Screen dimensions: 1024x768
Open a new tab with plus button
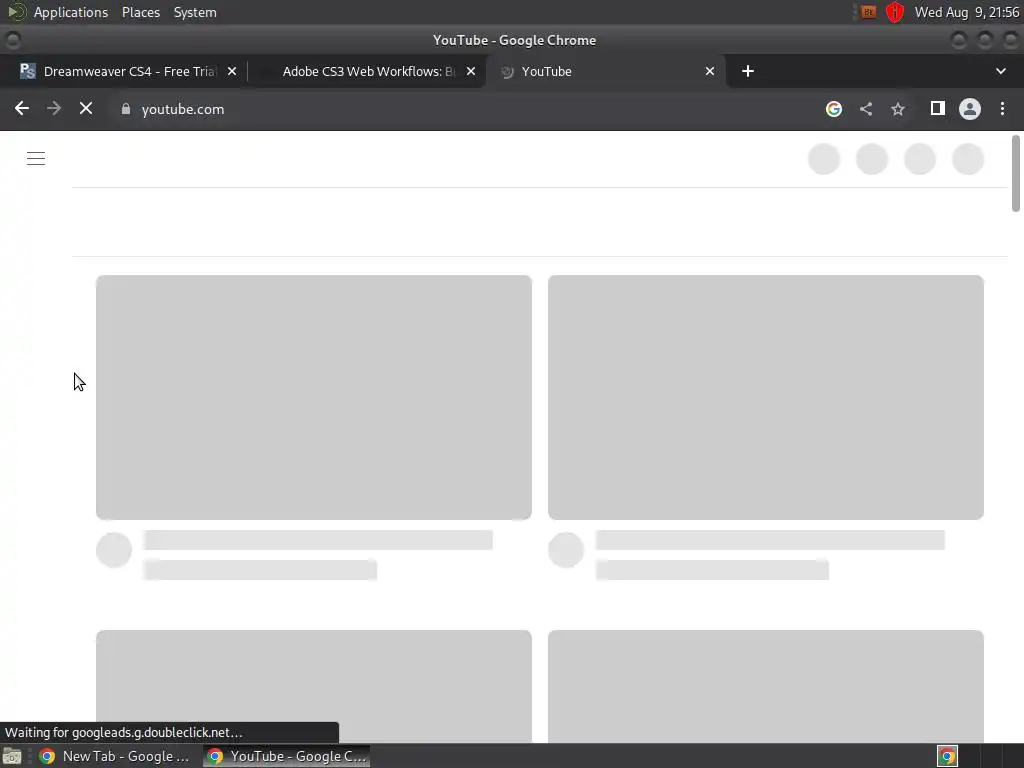748,71
